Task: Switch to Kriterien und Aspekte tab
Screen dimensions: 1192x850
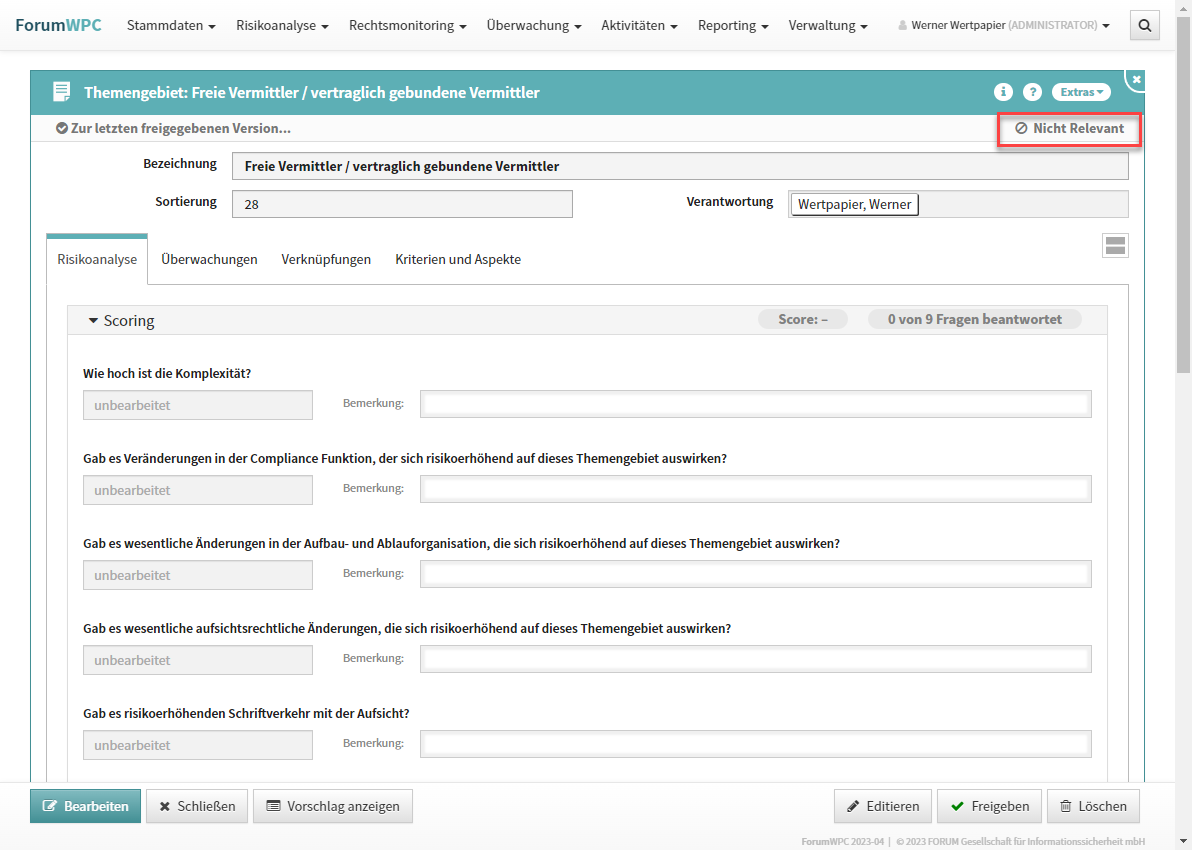Action: 458,260
